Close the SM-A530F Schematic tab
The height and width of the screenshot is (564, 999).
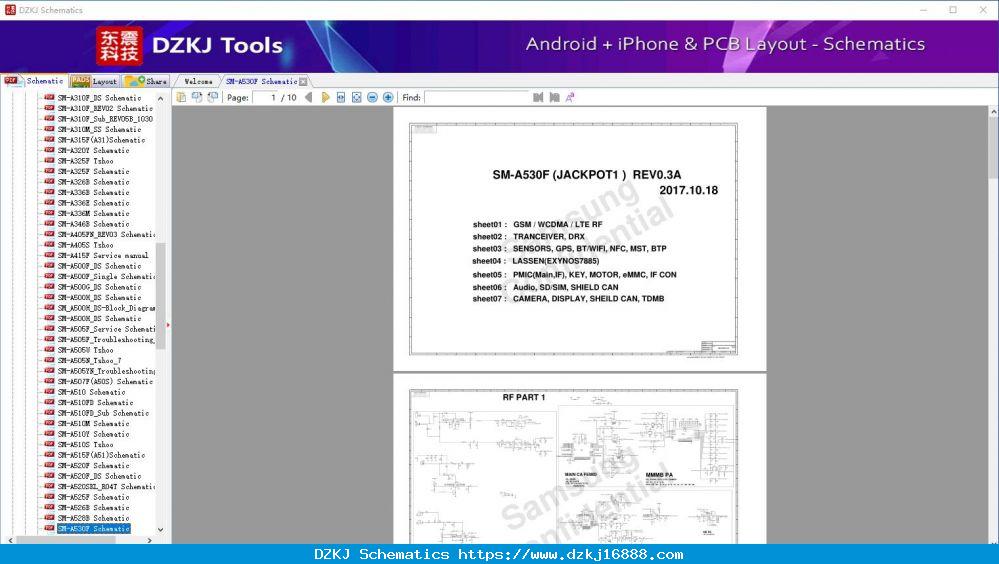[303, 82]
